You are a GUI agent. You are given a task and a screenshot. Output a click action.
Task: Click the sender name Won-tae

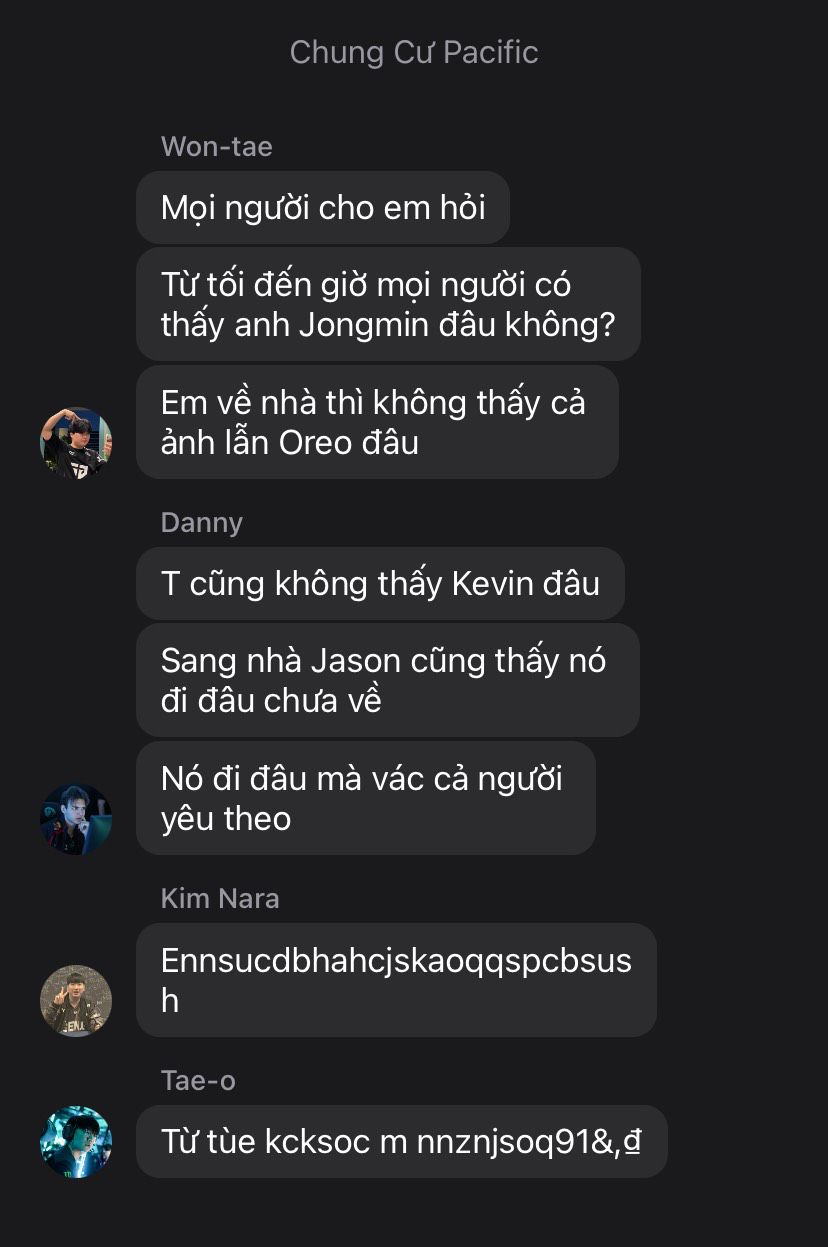point(216,146)
